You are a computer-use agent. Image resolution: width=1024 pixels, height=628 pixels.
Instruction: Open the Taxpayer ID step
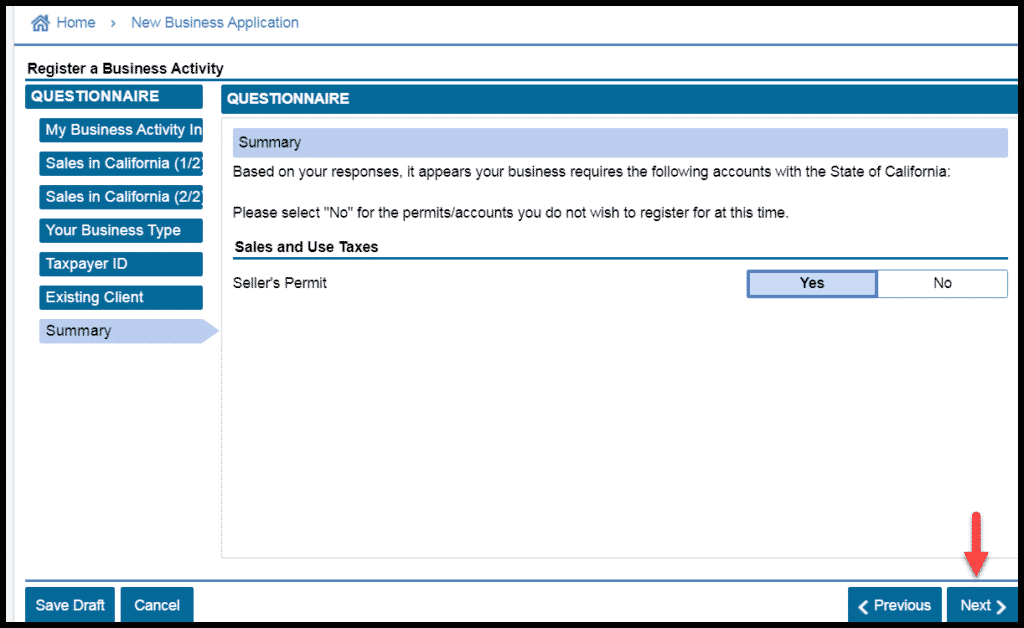click(87, 264)
